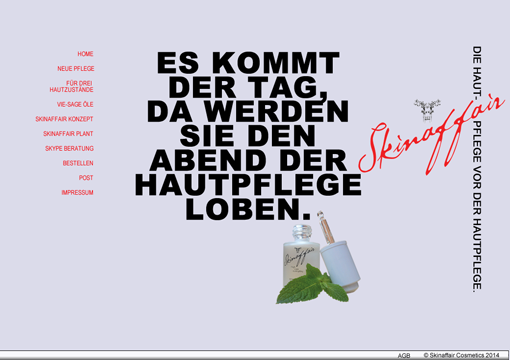Click the vertical DIE HAUTPFLEGE slogan text
This screenshot has width=510, height=360.
477,169
